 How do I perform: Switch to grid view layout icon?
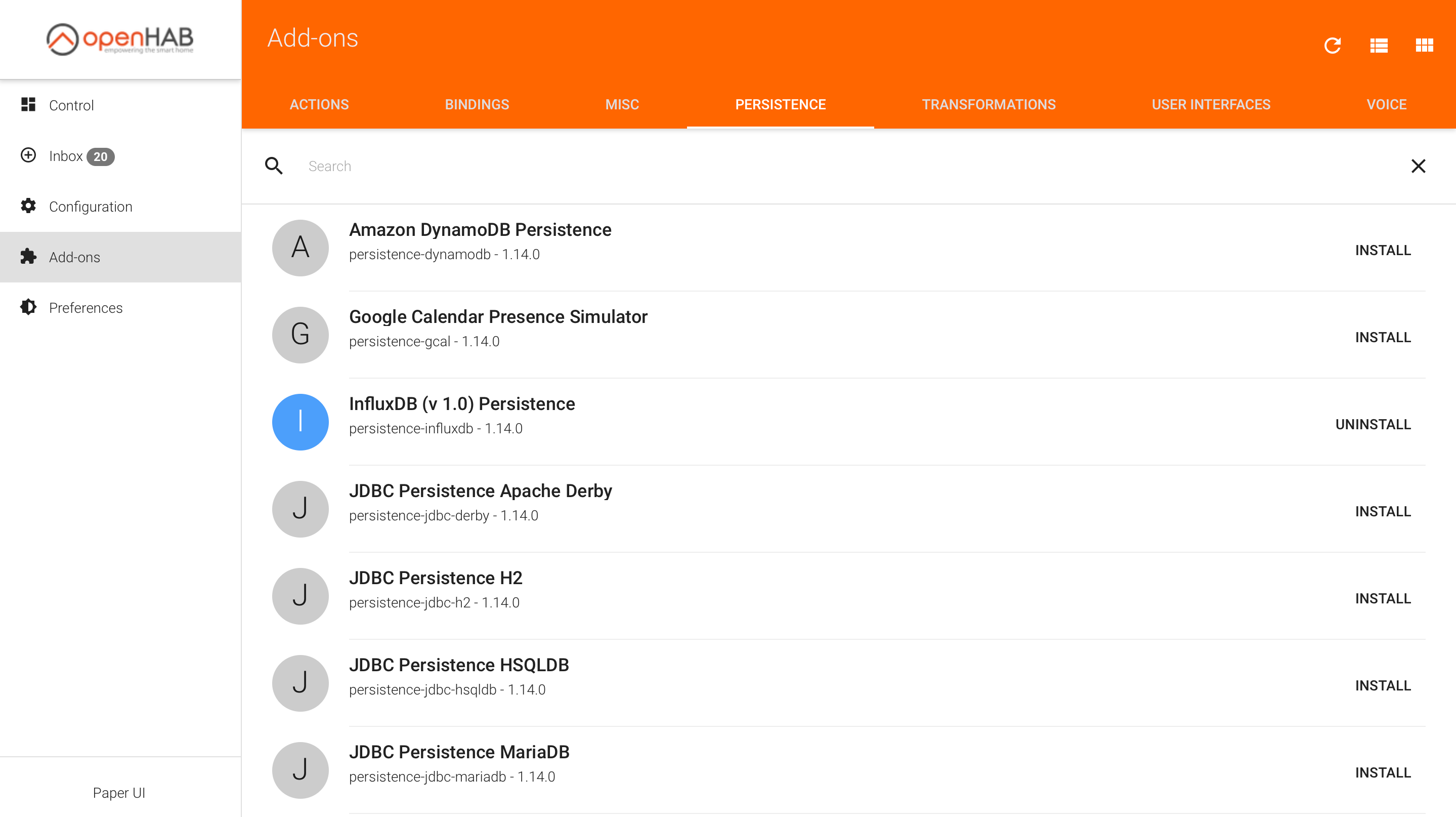pos(1424,45)
